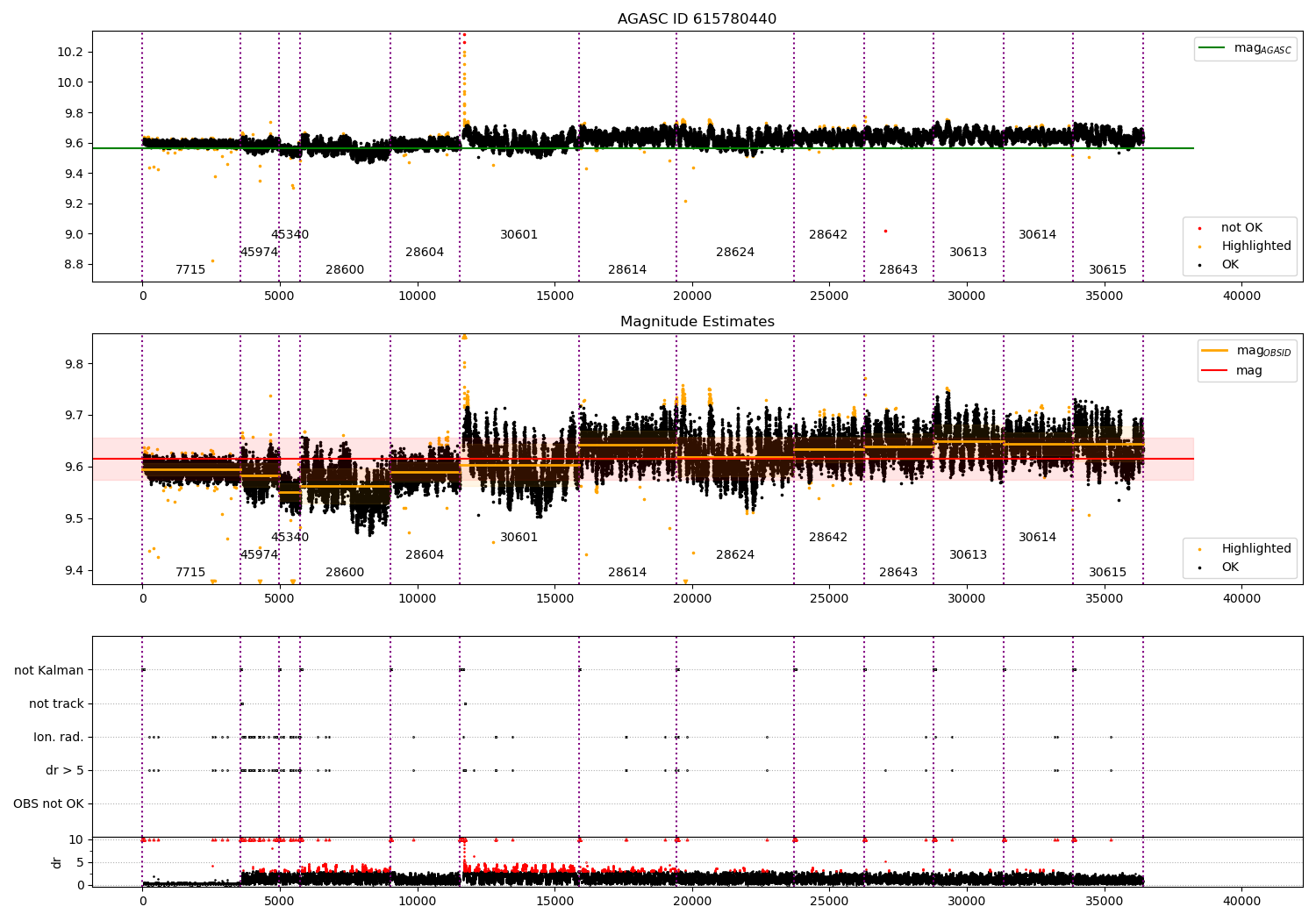Image resolution: width=1316 pixels, height=921 pixels.
Task: Click label 30615 in Magnitude Estimates plot
Action: click(1107, 573)
